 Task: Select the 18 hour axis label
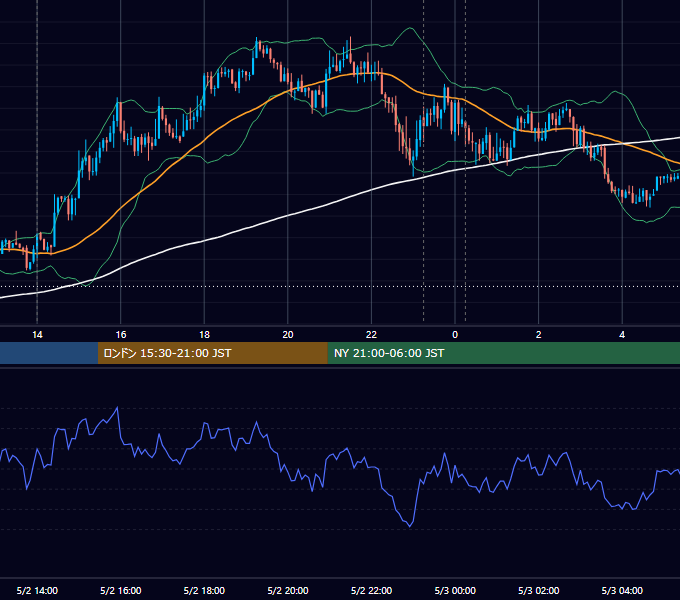coord(204,335)
